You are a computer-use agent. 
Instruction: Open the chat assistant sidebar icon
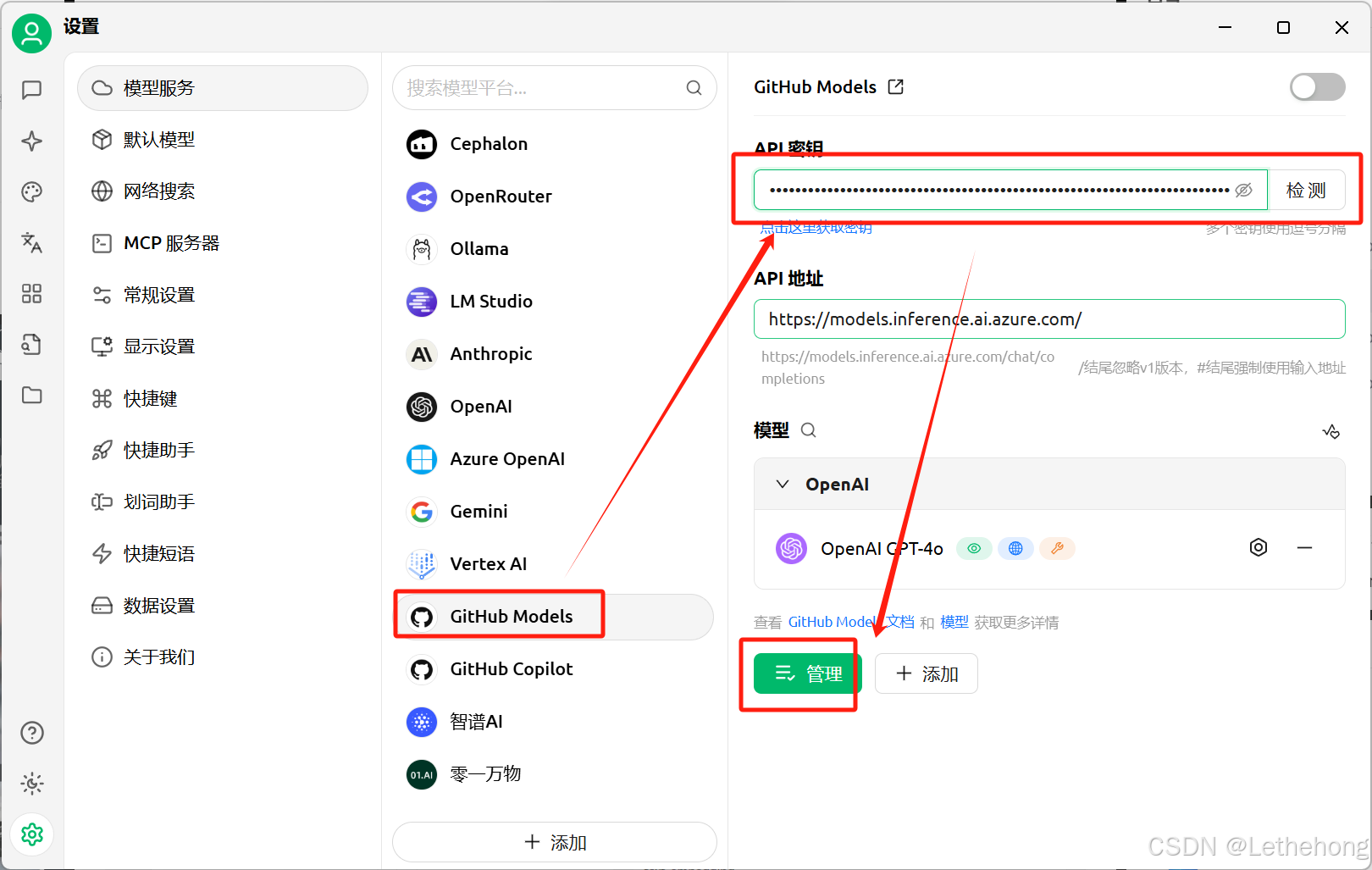(32, 90)
